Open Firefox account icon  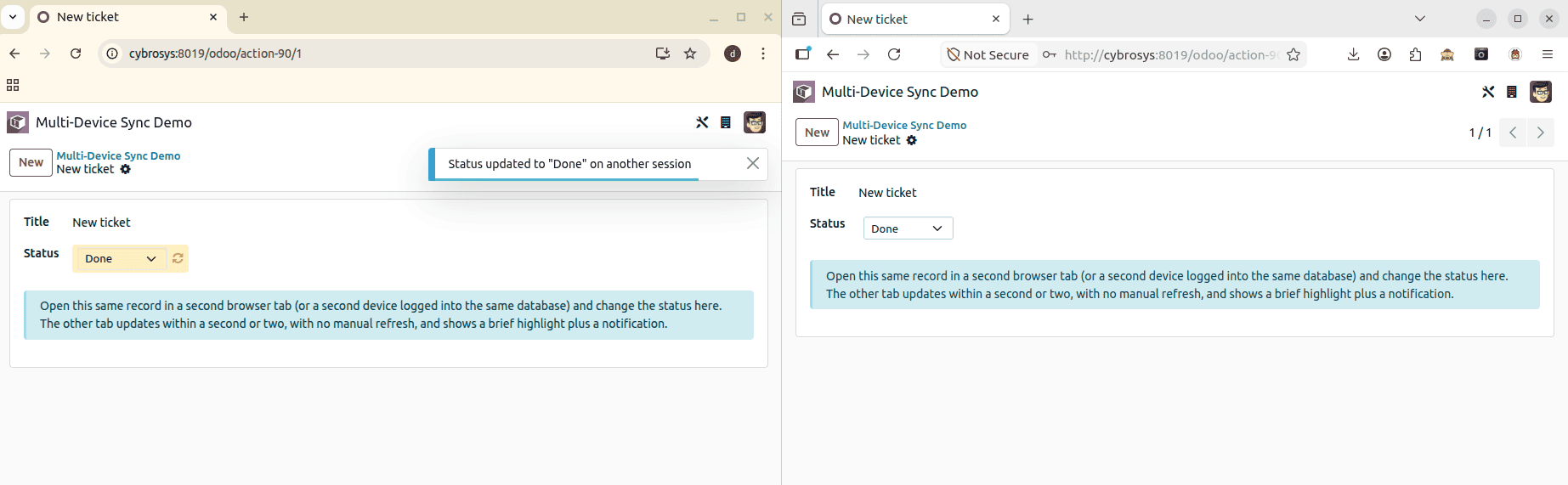(1384, 54)
